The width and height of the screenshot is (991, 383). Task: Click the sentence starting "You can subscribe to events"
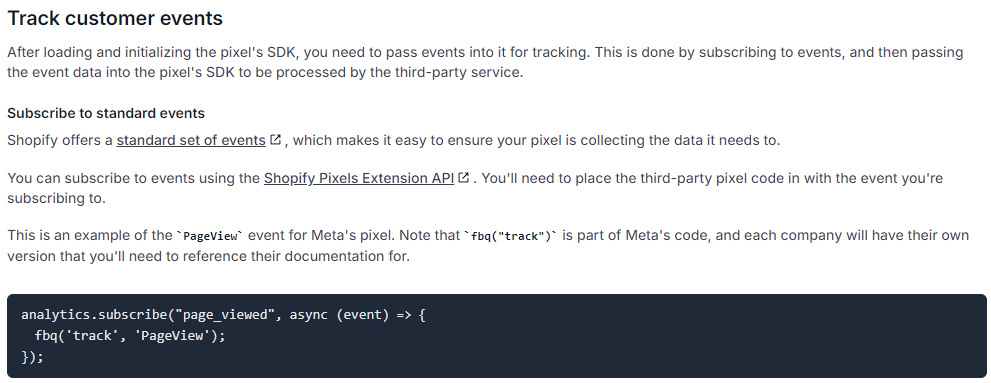point(475,188)
